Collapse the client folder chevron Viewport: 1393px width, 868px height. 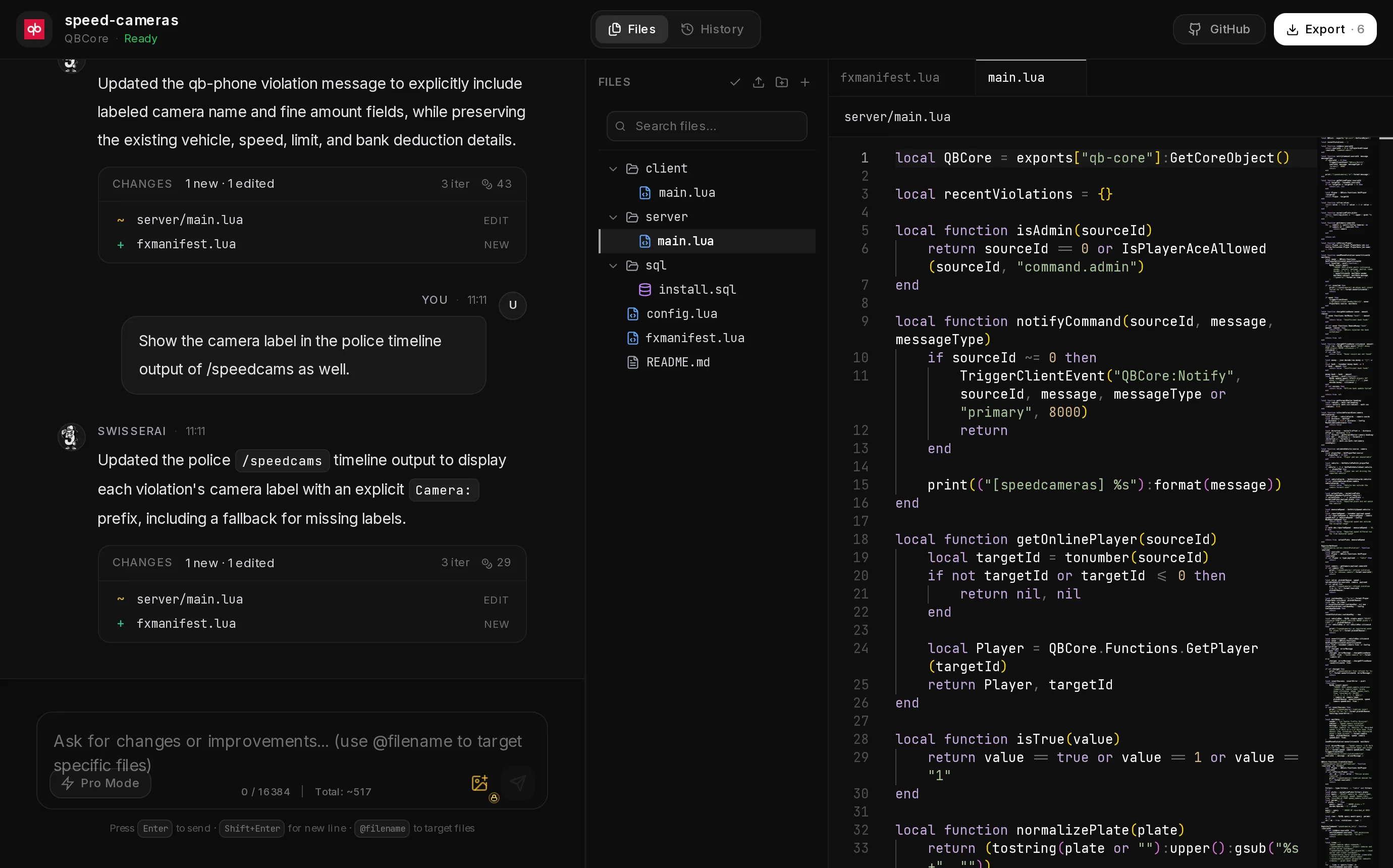613,168
